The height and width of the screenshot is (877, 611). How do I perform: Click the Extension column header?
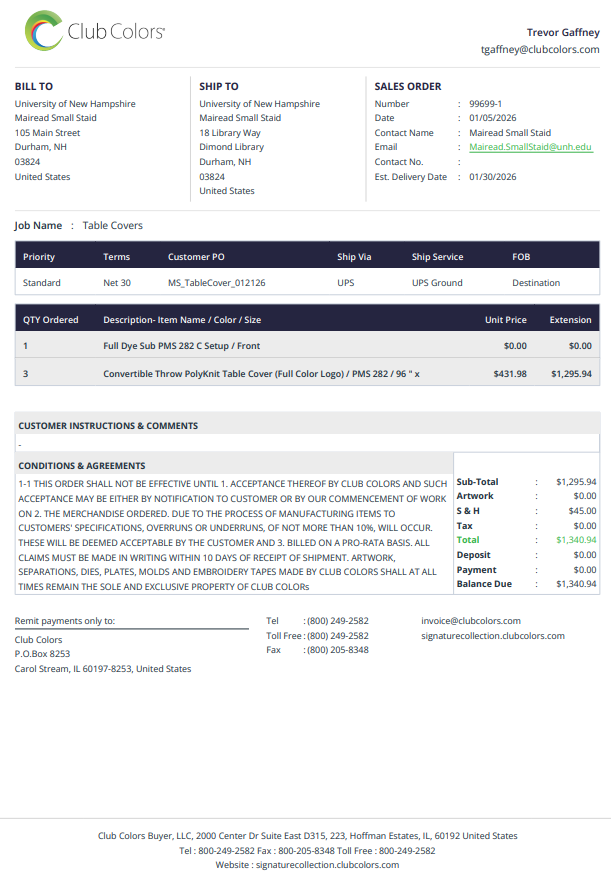click(x=570, y=320)
